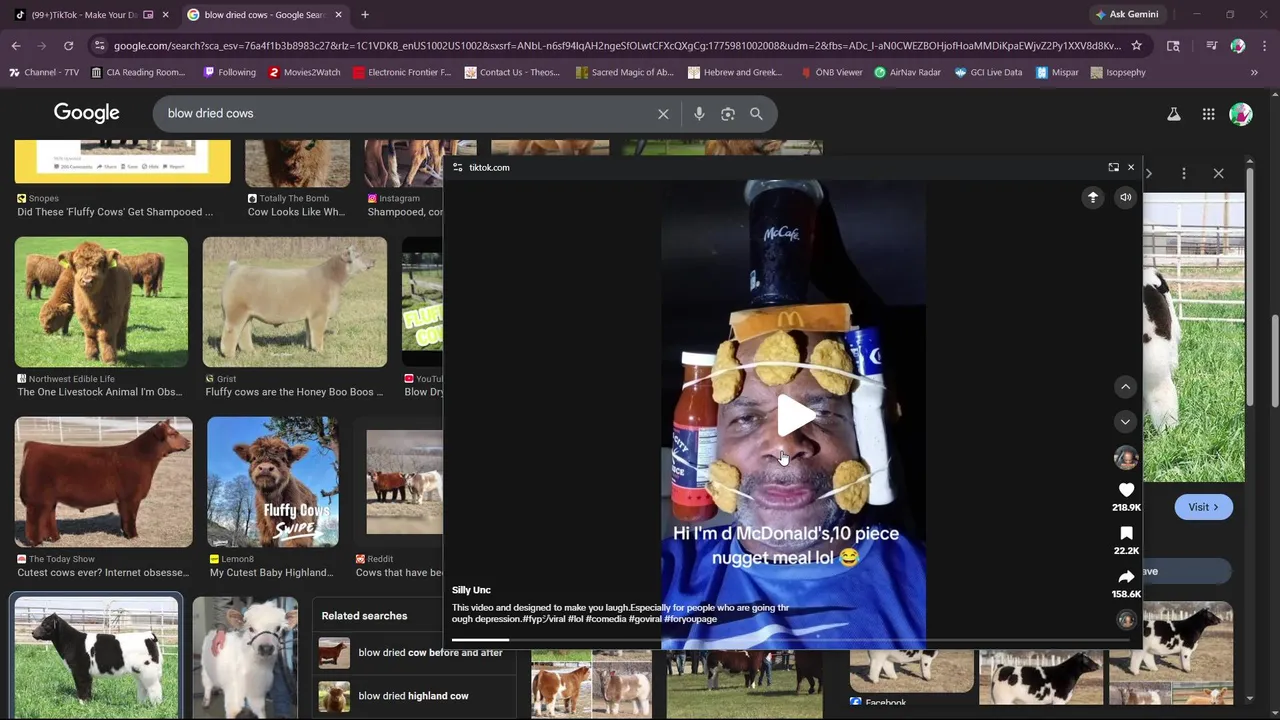The image size is (1280, 720).
Task: Open a new browser tab
Action: [365, 15]
